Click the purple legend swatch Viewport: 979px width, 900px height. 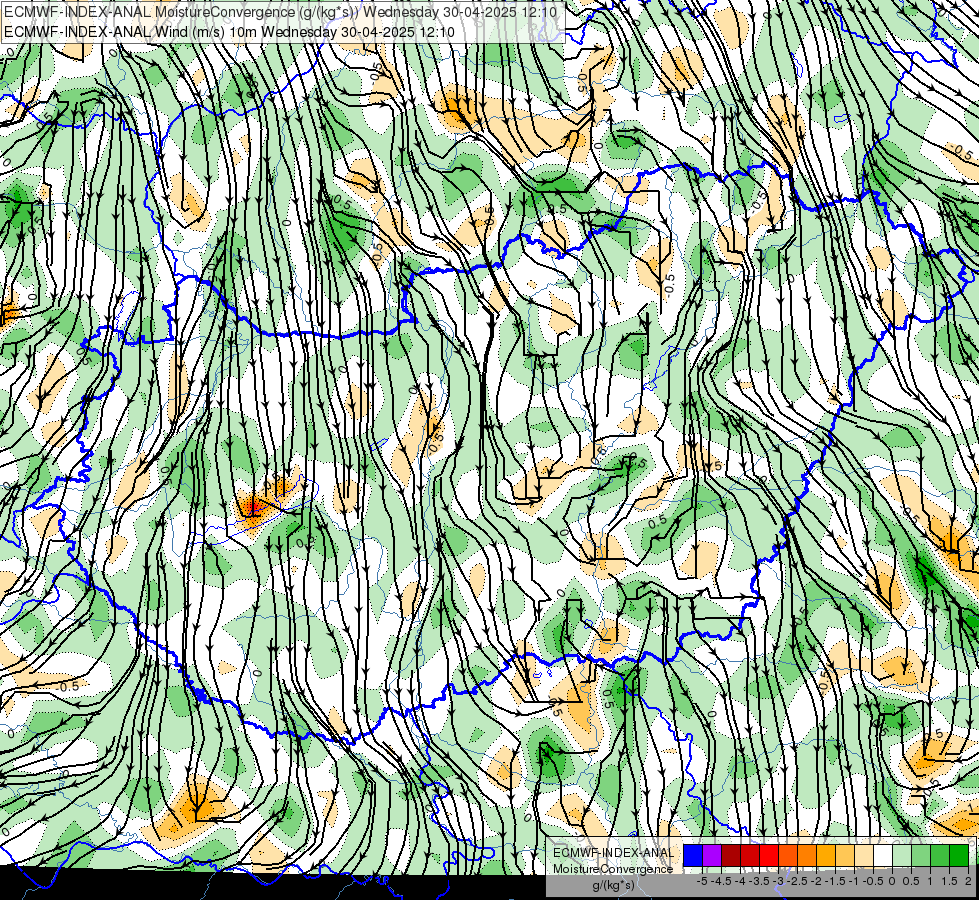(712, 856)
